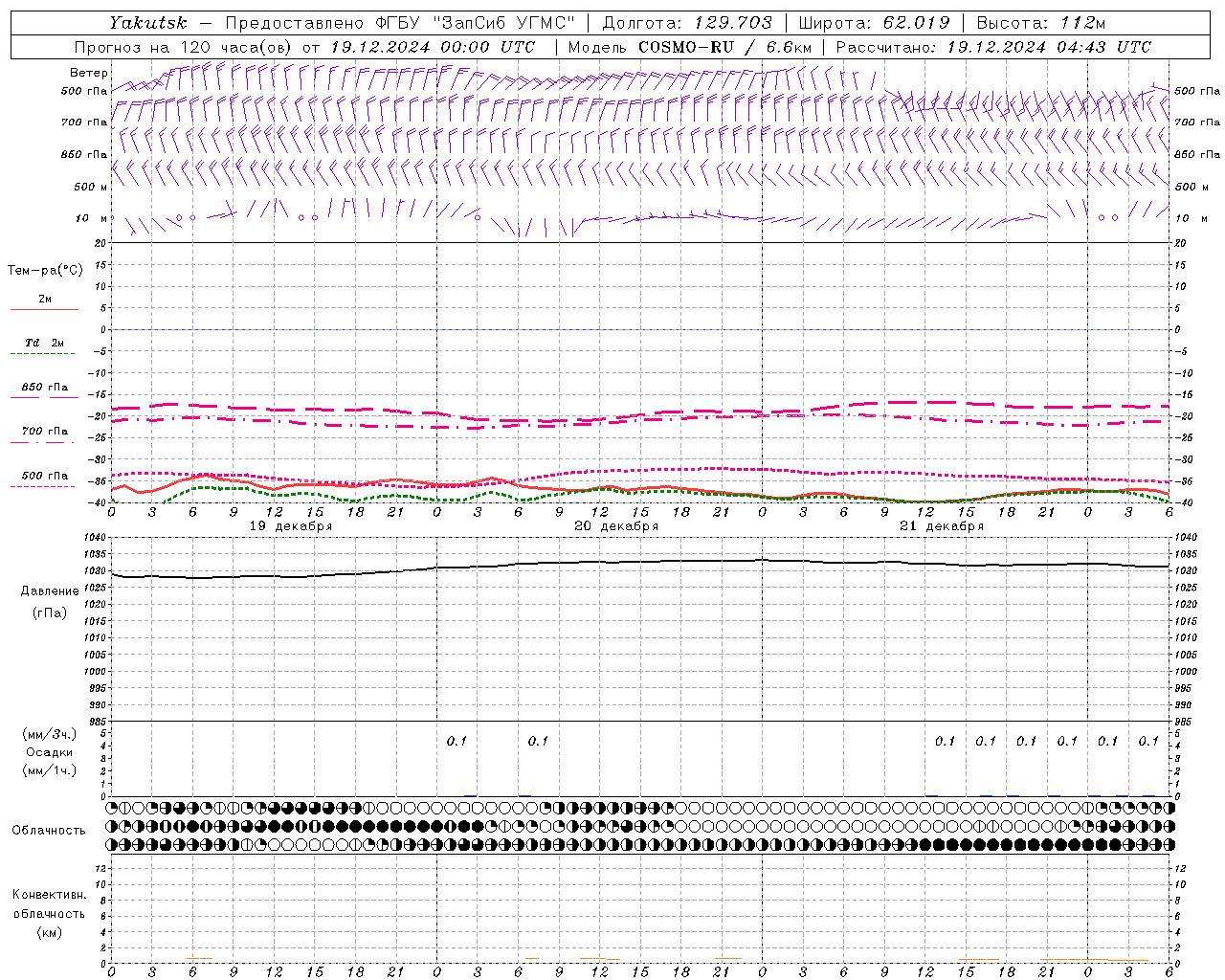
Task: Click the "Yakutsk" station title
Action: click(147, 23)
